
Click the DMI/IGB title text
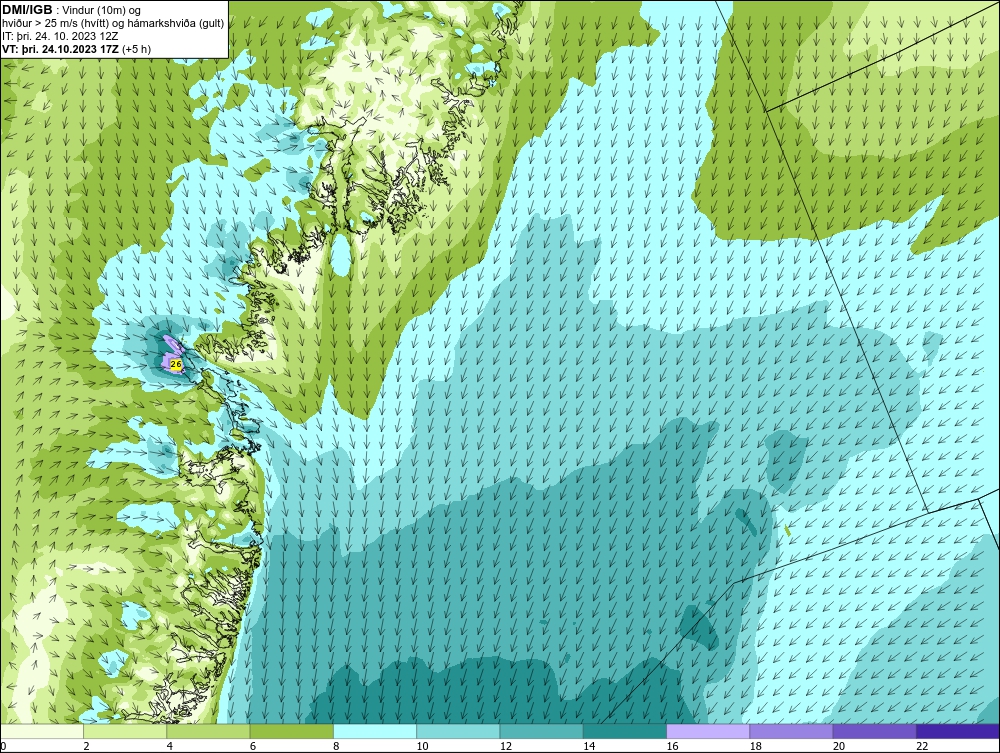click(x=27, y=10)
